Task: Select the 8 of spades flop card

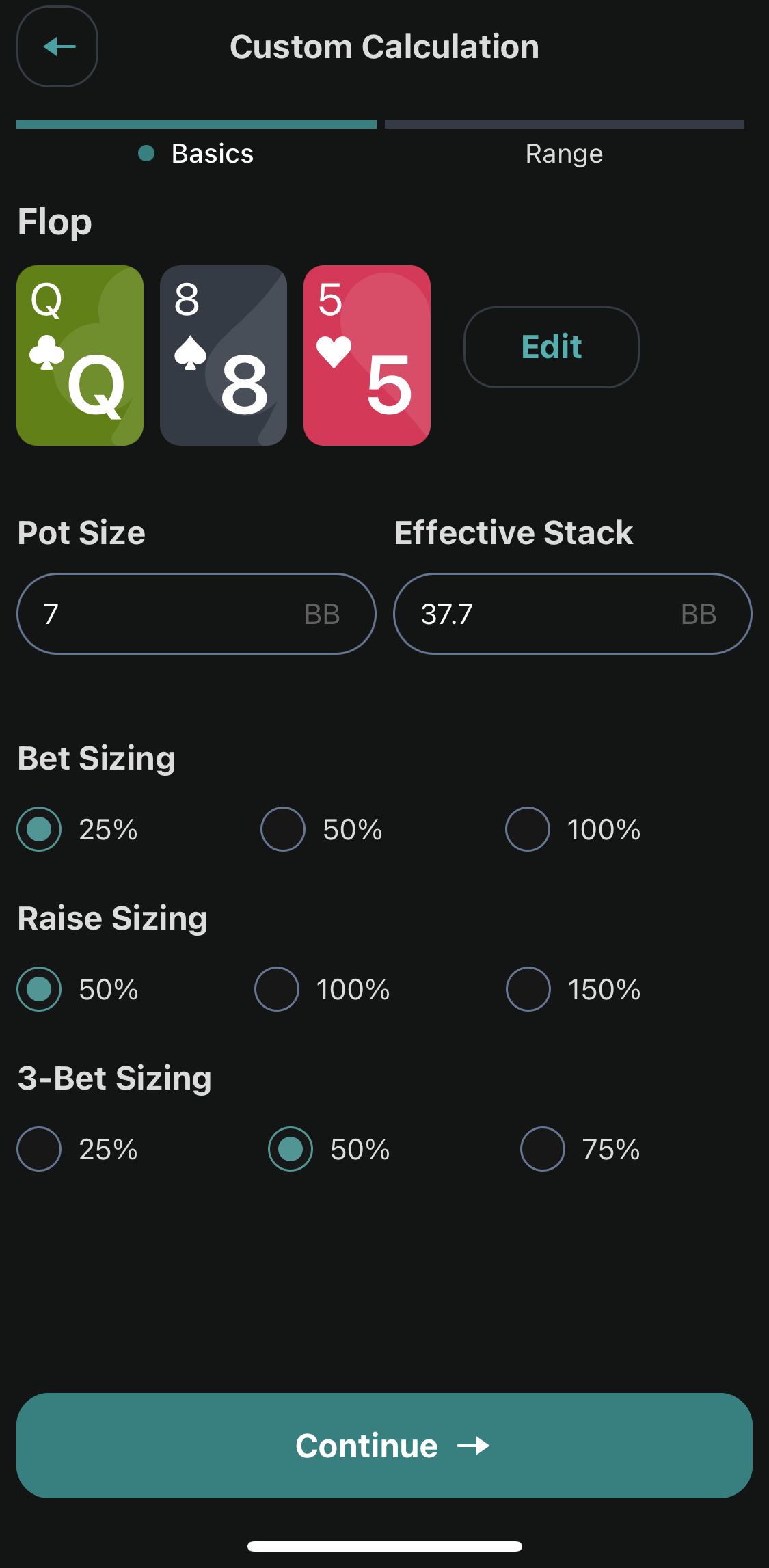Action: click(x=224, y=355)
